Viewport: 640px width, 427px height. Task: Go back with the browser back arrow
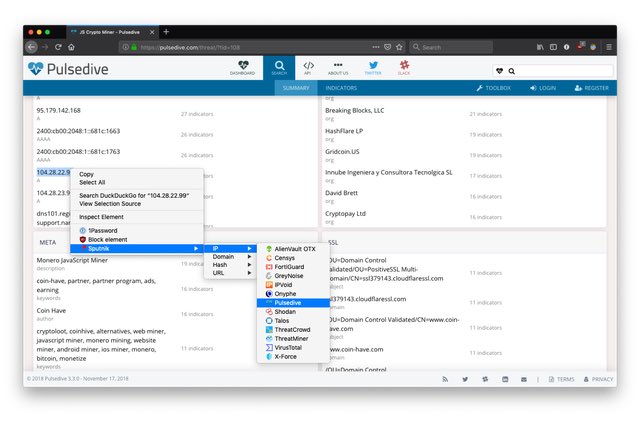tap(31, 47)
